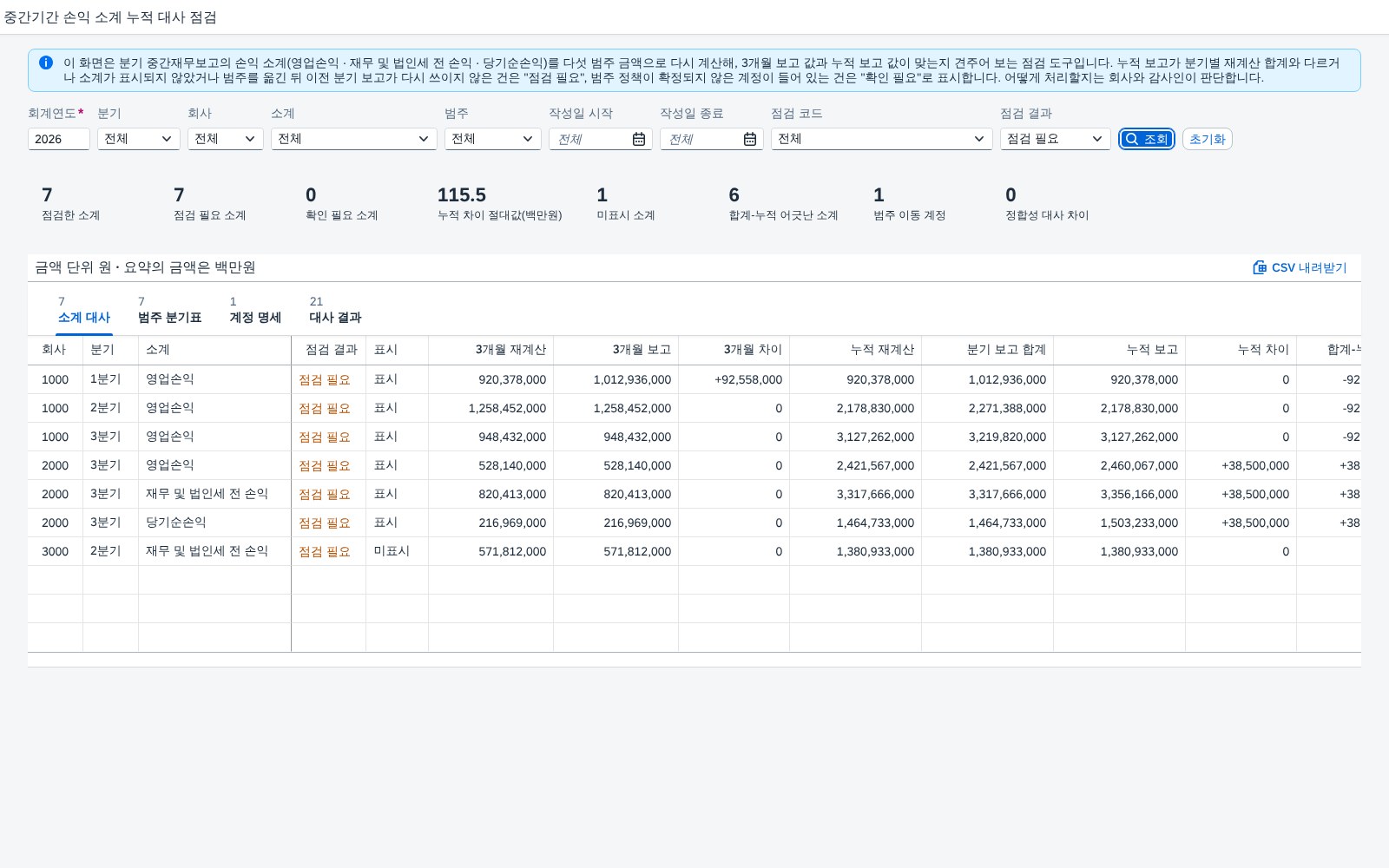Open the 작성일 시작 calendar picker icon
This screenshot has width=1389, height=868.
pyautogui.click(x=639, y=139)
